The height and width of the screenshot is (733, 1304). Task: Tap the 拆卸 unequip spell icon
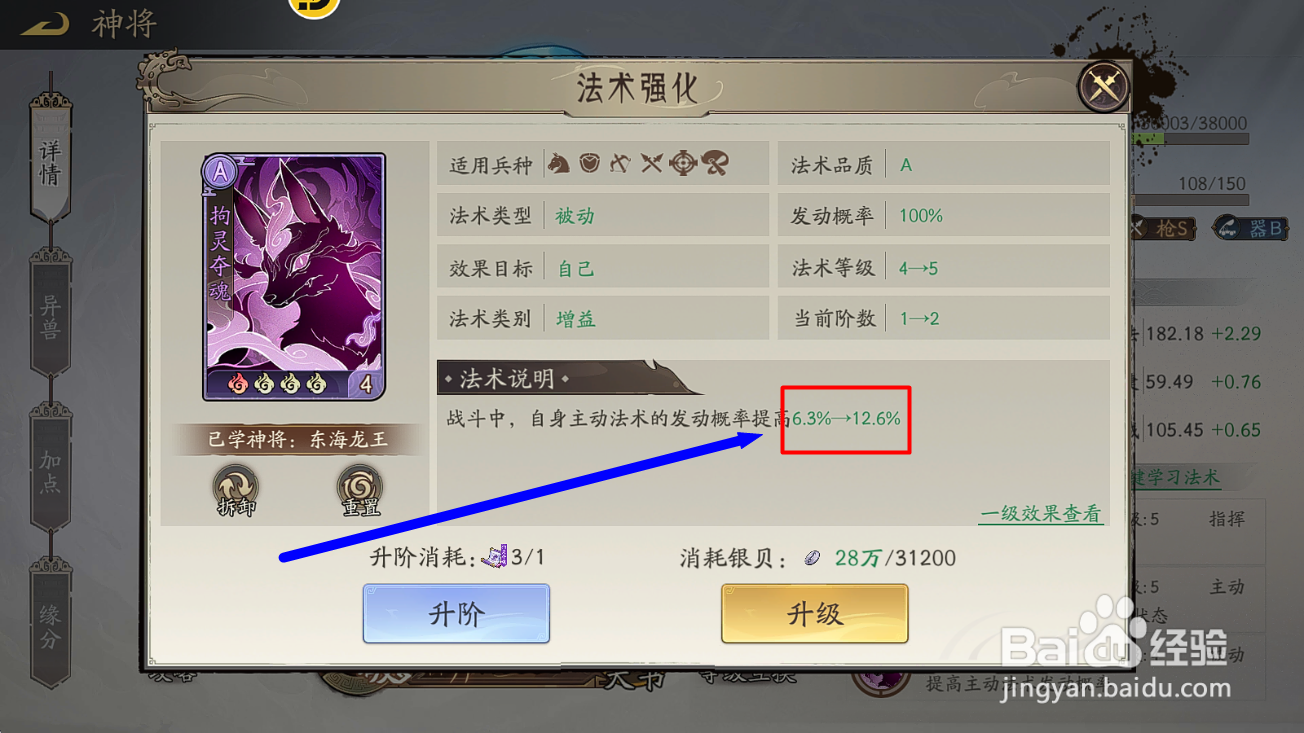(236, 490)
